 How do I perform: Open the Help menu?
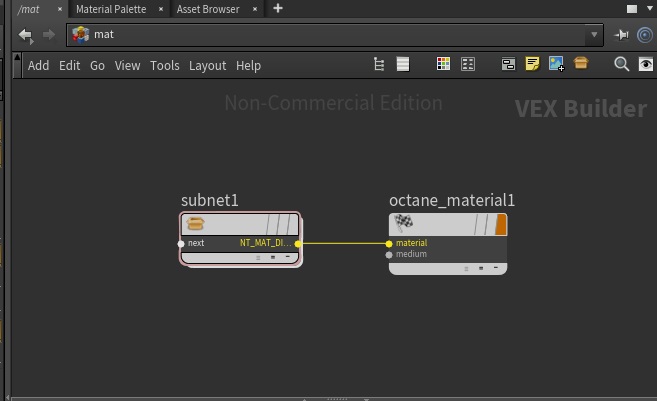tap(248, 65)
